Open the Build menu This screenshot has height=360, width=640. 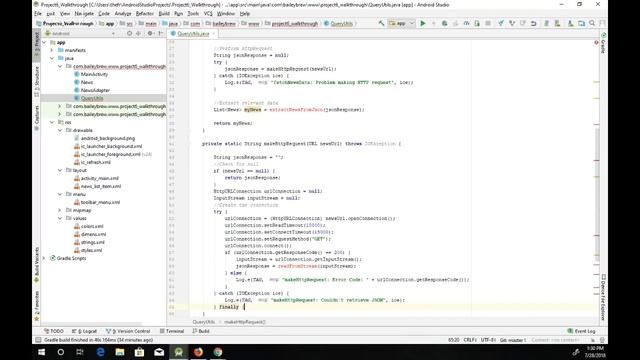[164, 13]
